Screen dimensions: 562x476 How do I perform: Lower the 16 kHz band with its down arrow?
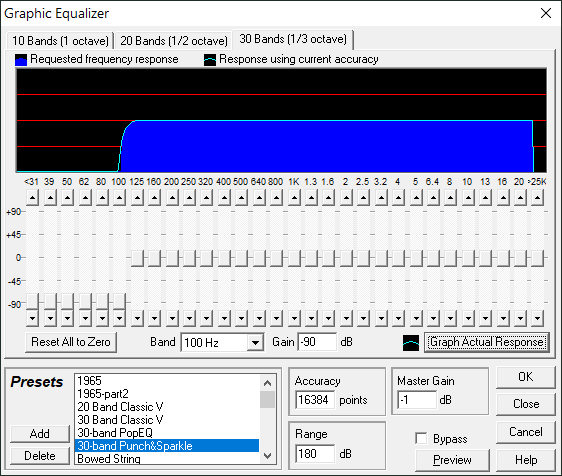503,318
